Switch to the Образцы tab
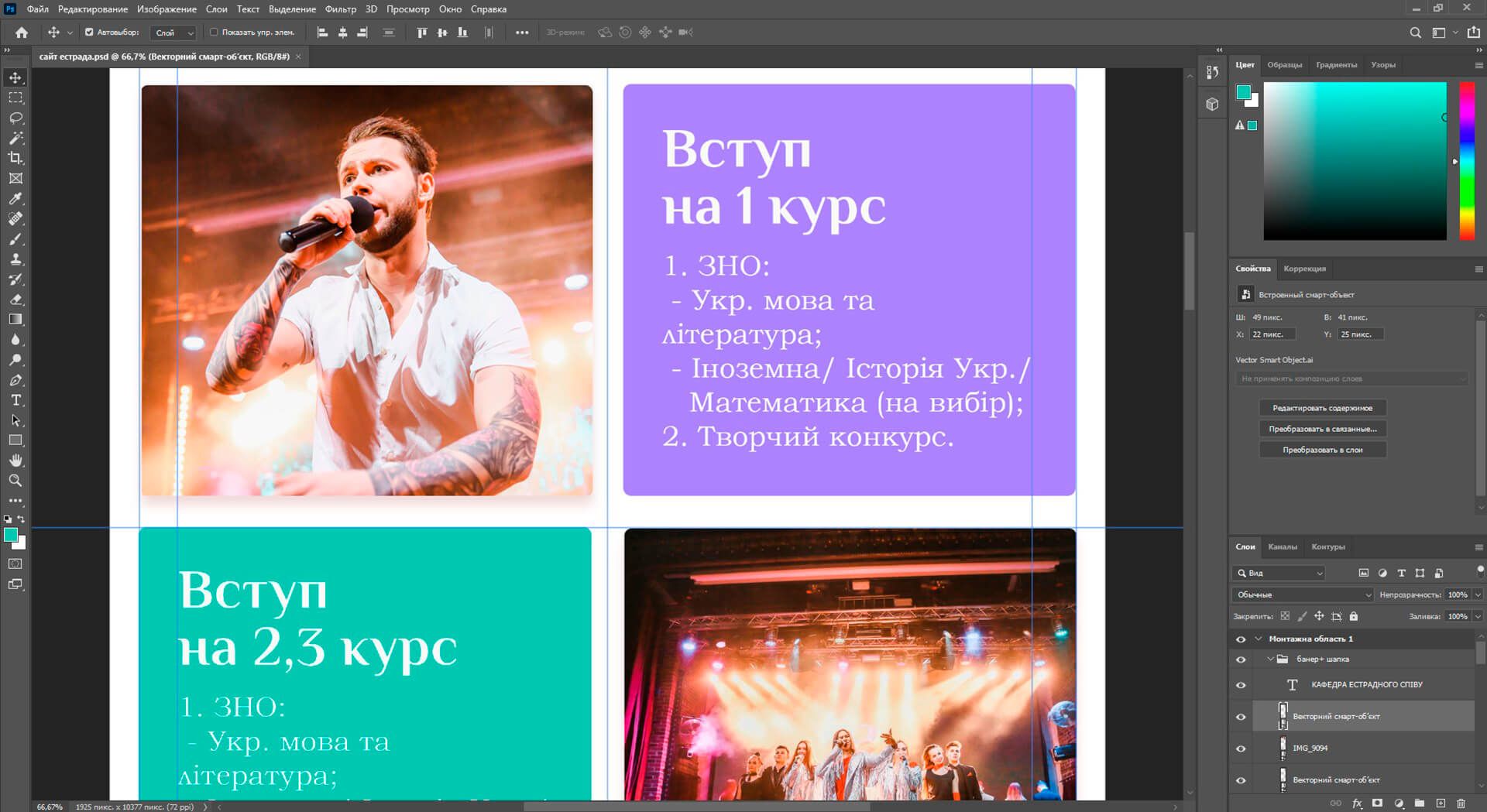1487x812 pixels. point(1284,65)
